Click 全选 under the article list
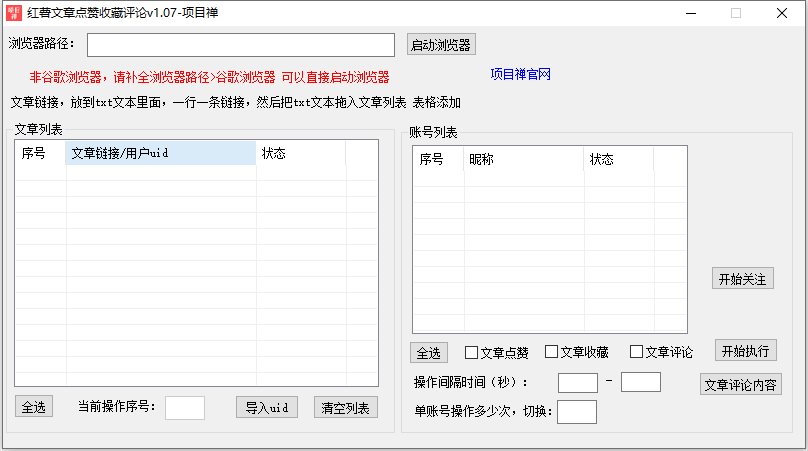The height and width of the screenshot is (451, 808). coord(34,407)
